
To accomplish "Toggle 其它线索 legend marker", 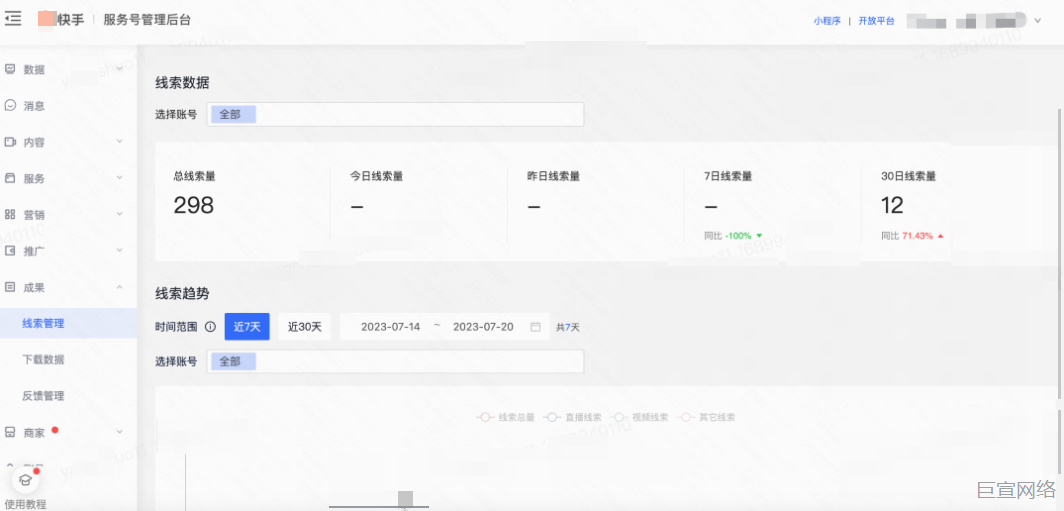I will pyautogui.click(x=686, y=417).
